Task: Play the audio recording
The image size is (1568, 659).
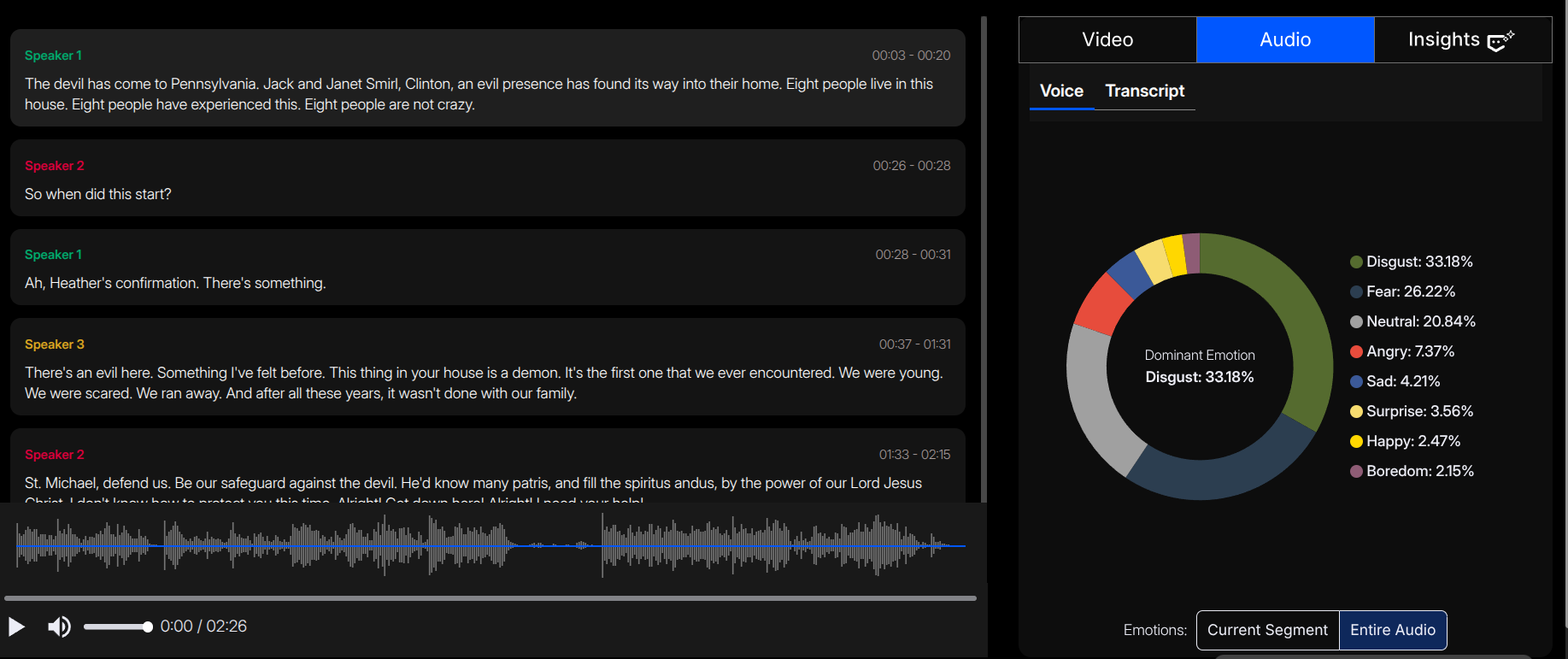Action: click(16, 627)
